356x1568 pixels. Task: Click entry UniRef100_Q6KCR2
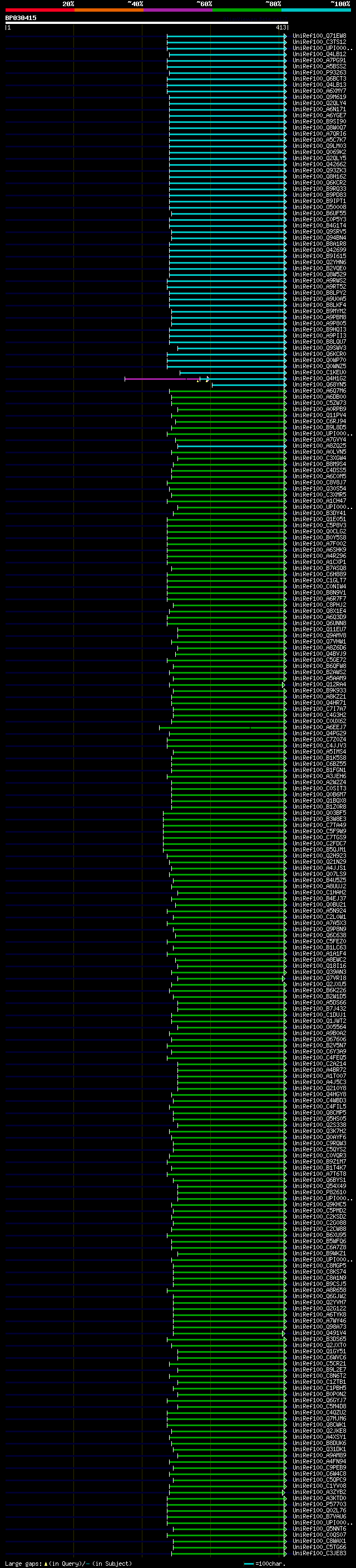319,182
